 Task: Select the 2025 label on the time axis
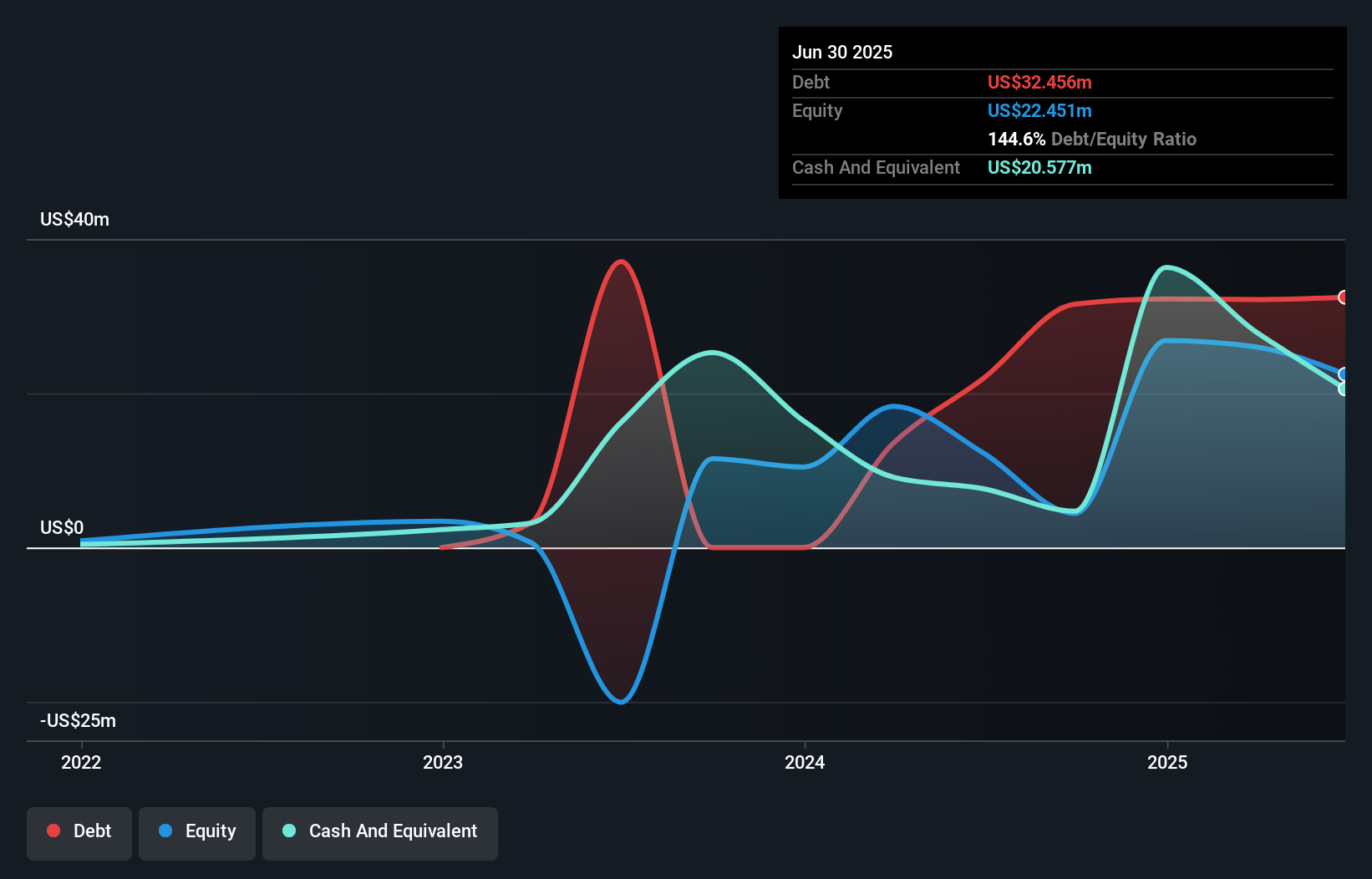[1168, 762]
